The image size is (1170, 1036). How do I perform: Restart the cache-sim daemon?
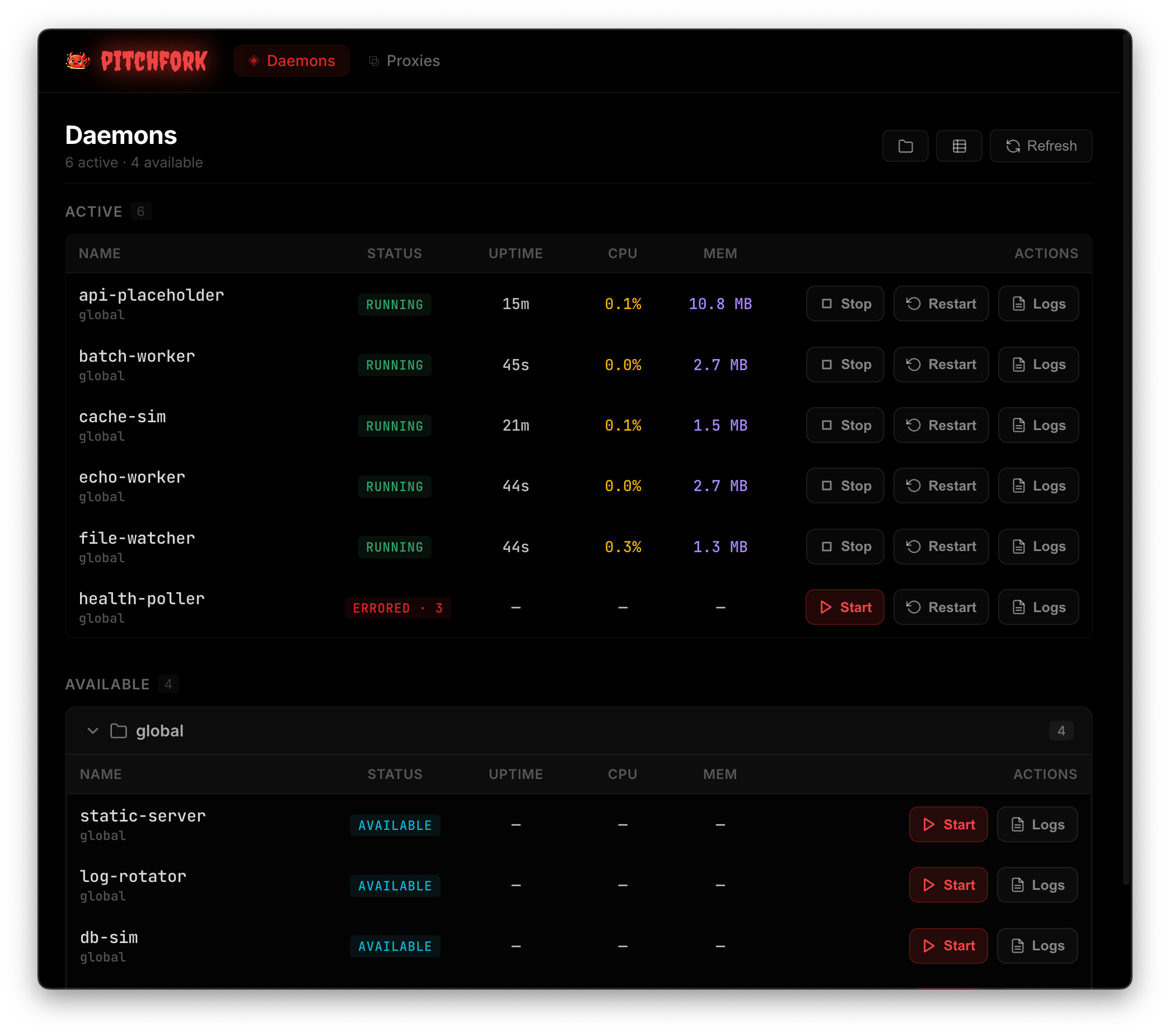[940, 425]
